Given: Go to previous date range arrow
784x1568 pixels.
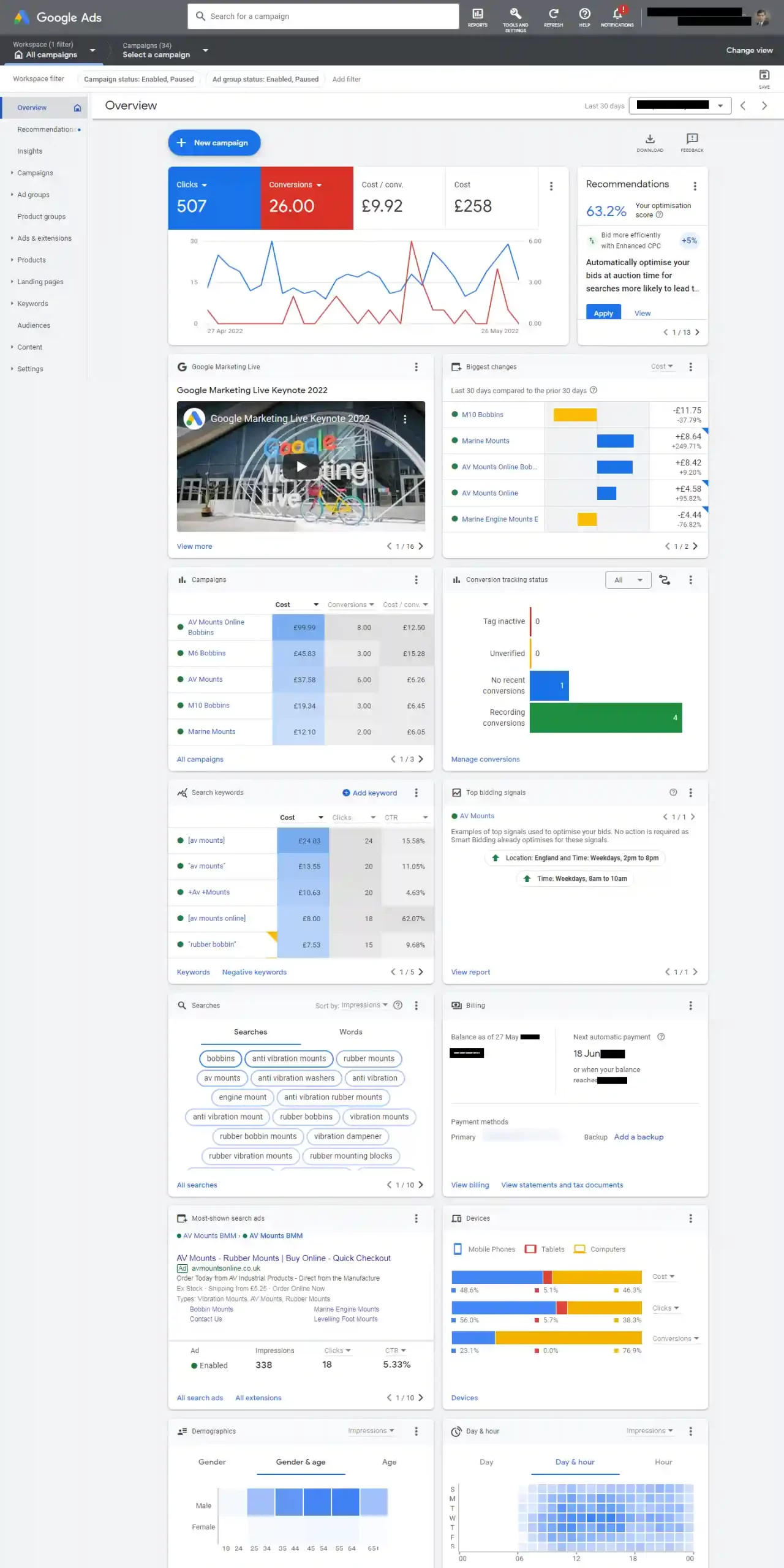Looking at the screenshot, I should click(743, 105).
